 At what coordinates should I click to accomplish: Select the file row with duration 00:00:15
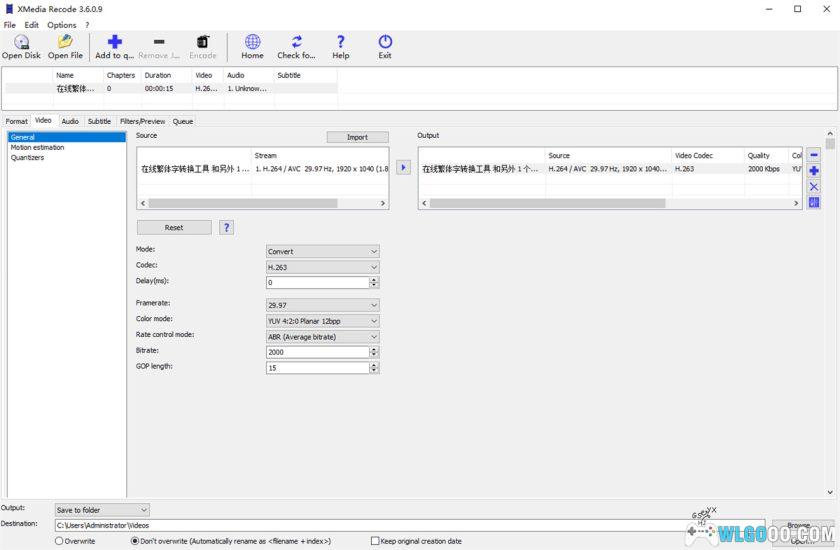coord(171,88)
